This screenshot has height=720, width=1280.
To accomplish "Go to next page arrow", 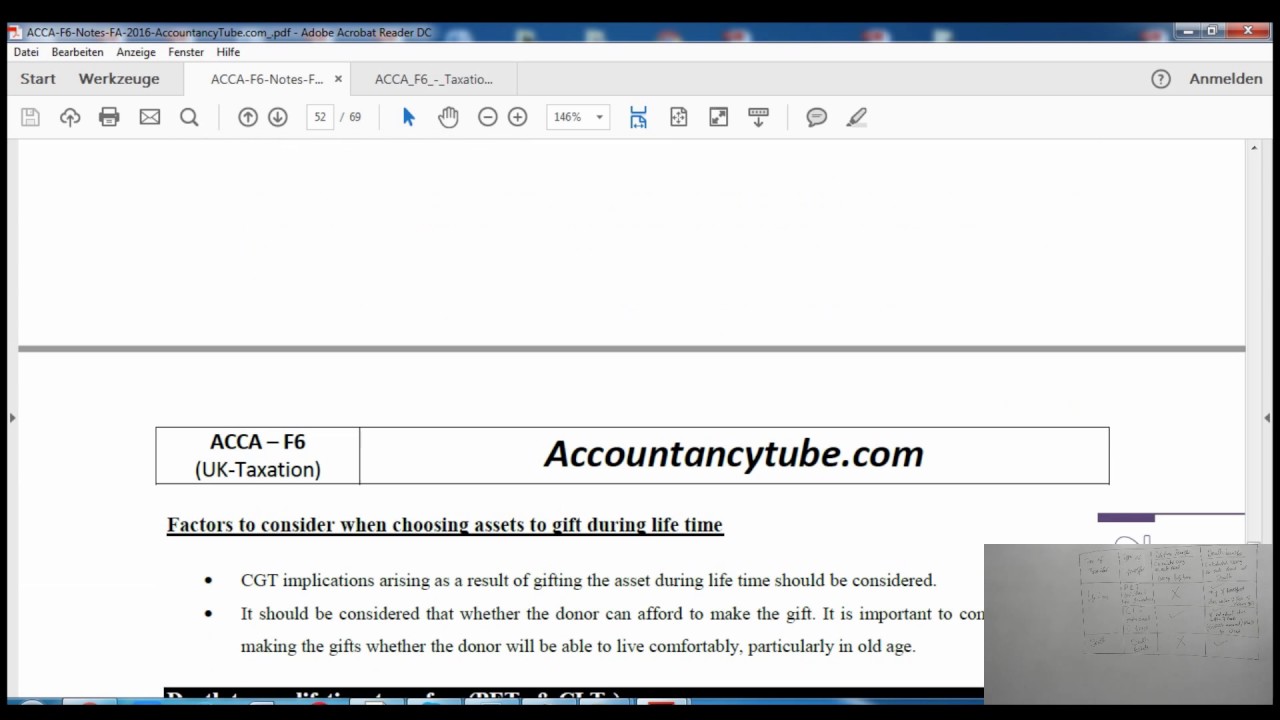I will point(278,117).
